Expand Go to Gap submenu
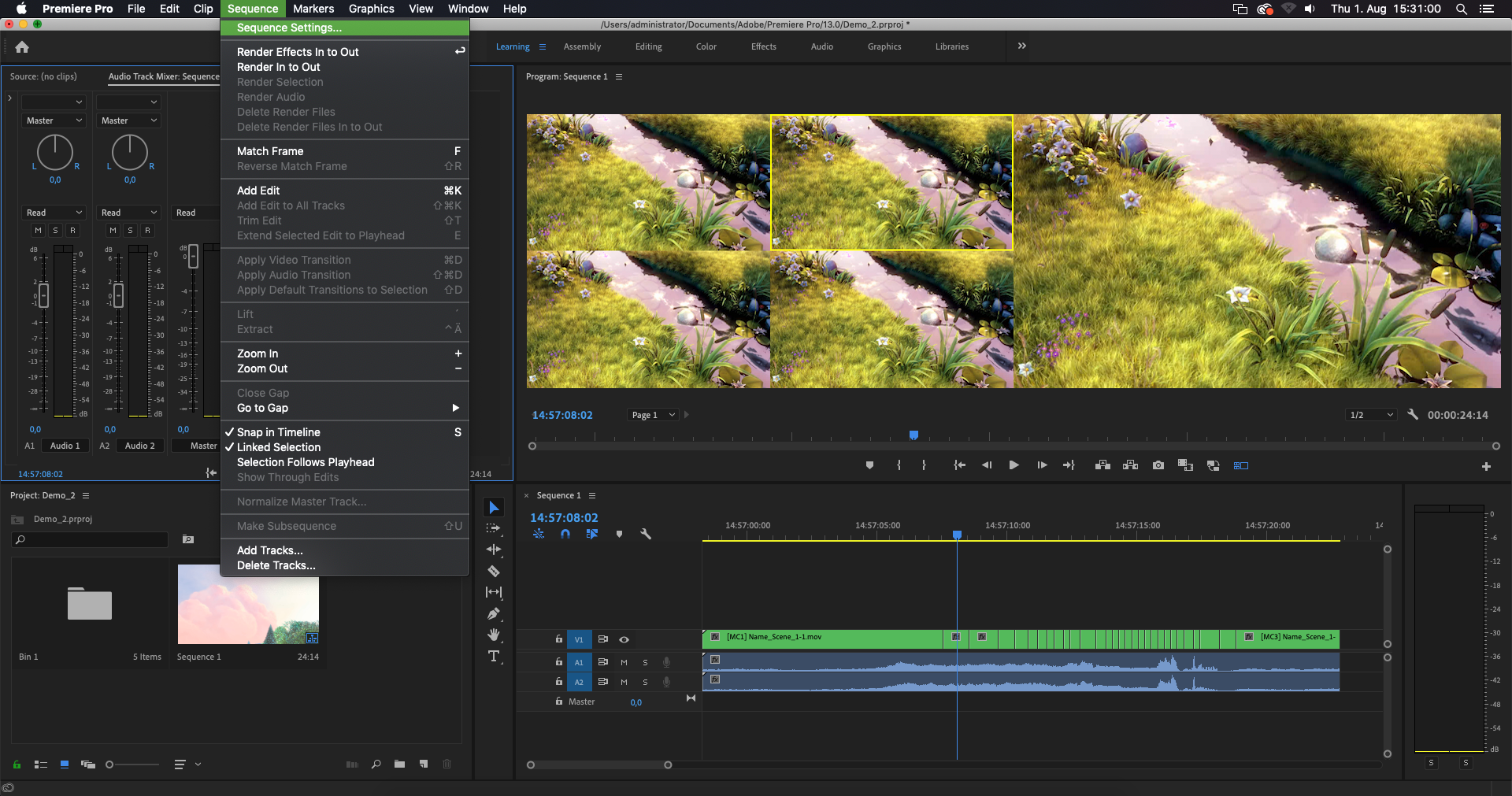Viewport: 1512px width, 796px height. (x=345, y=408)
